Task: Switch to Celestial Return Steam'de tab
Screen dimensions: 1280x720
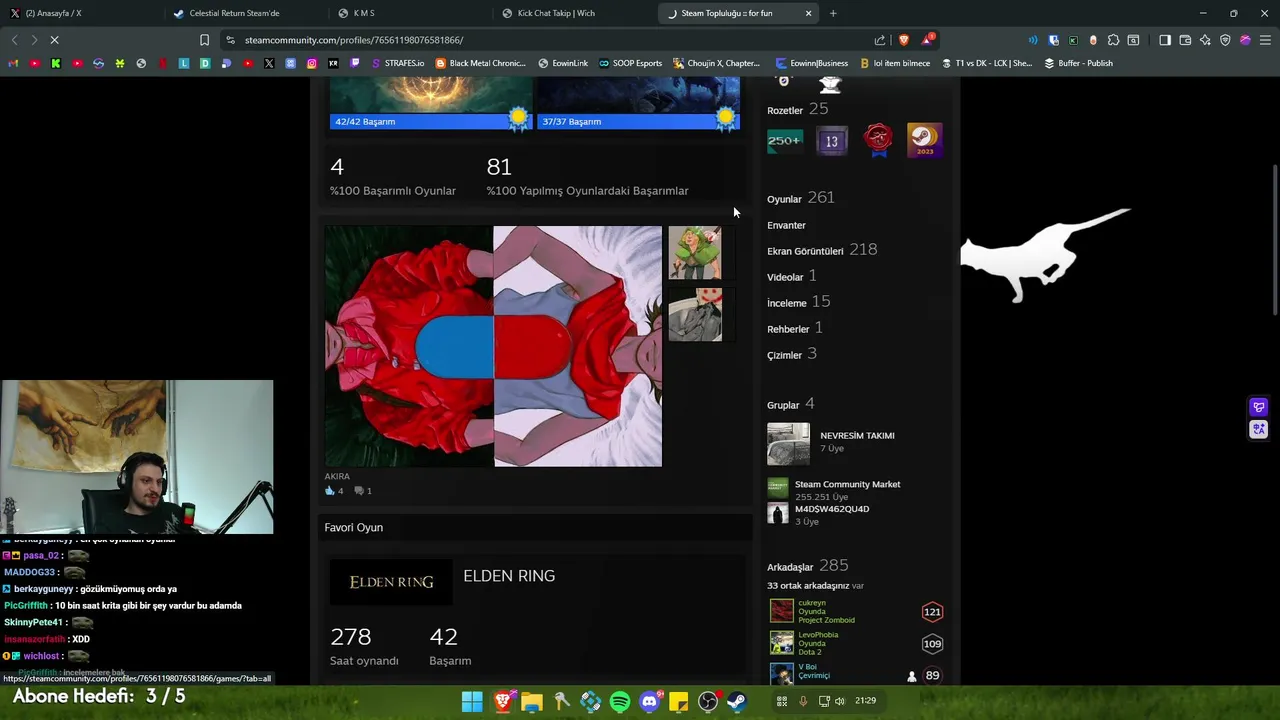Action: tap(245, 13)
